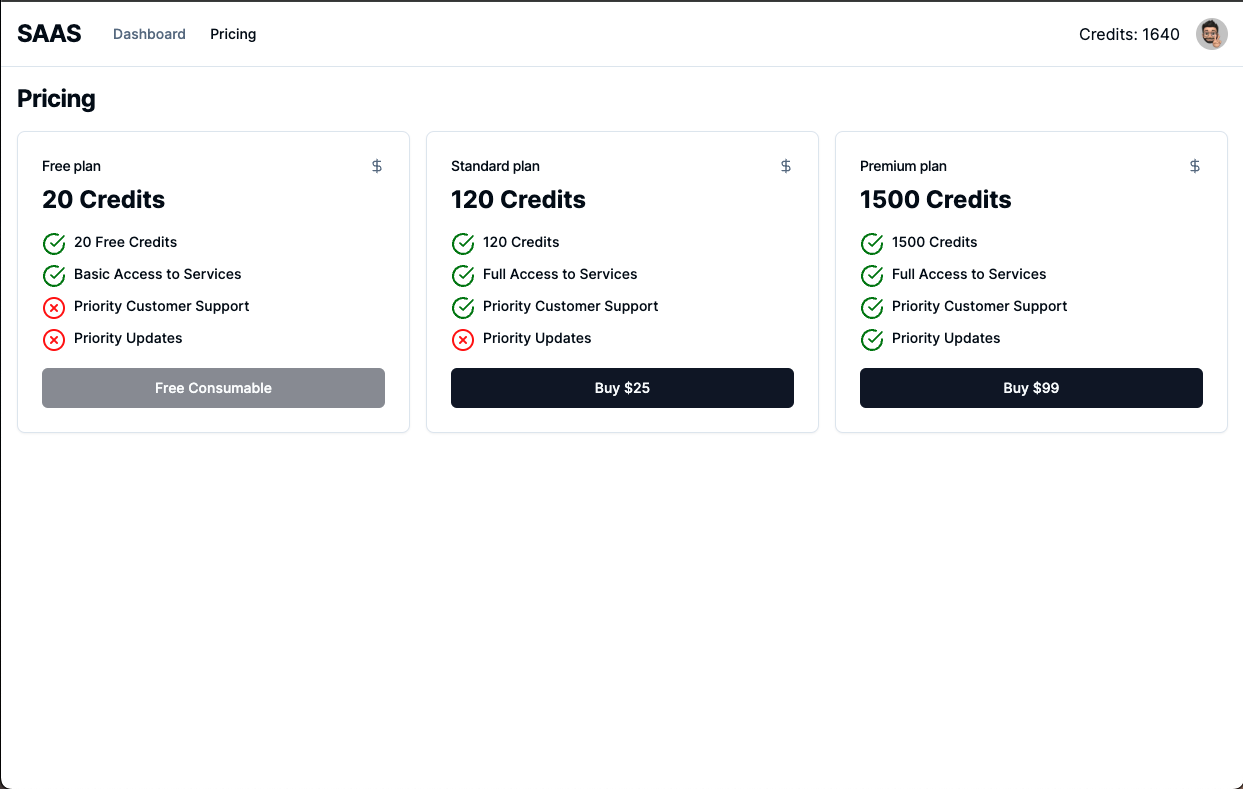Image resolution: width=1243 pixels, height=789 pixels.
Task: Open the Dashboard page
Action: [x=149, y=33]
